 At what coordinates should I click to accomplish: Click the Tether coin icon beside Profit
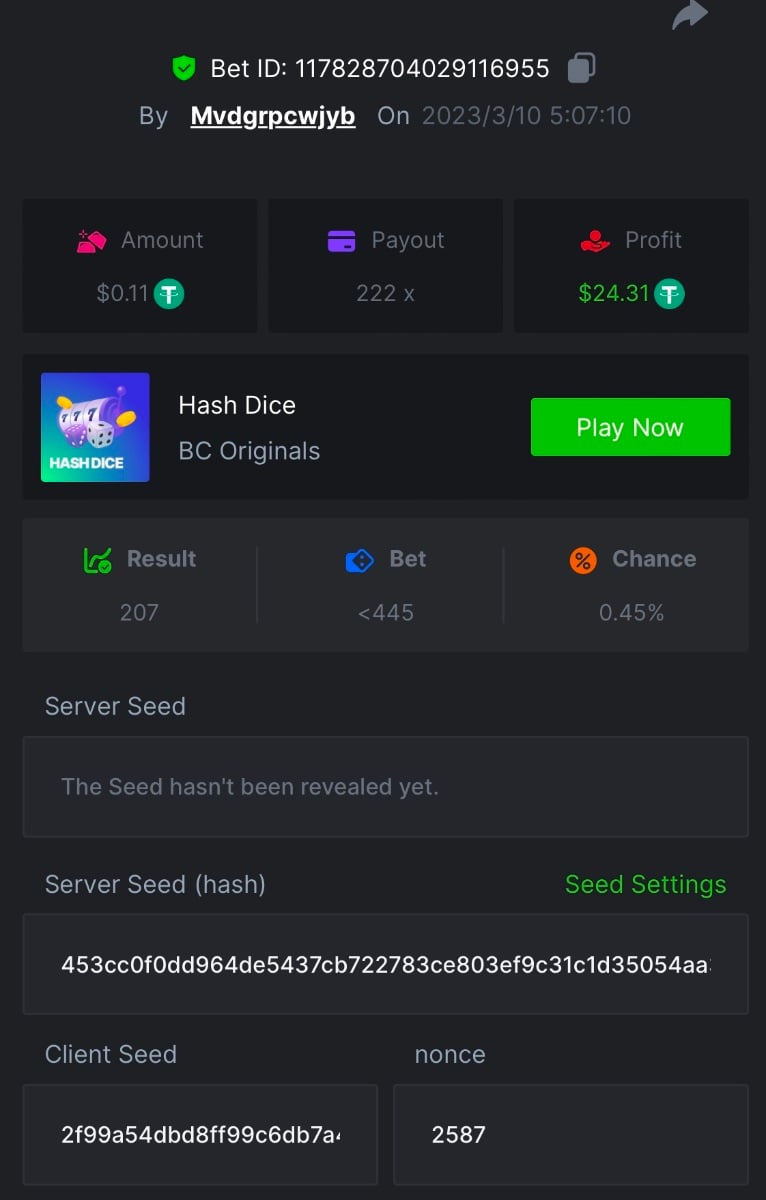point(669,294)
